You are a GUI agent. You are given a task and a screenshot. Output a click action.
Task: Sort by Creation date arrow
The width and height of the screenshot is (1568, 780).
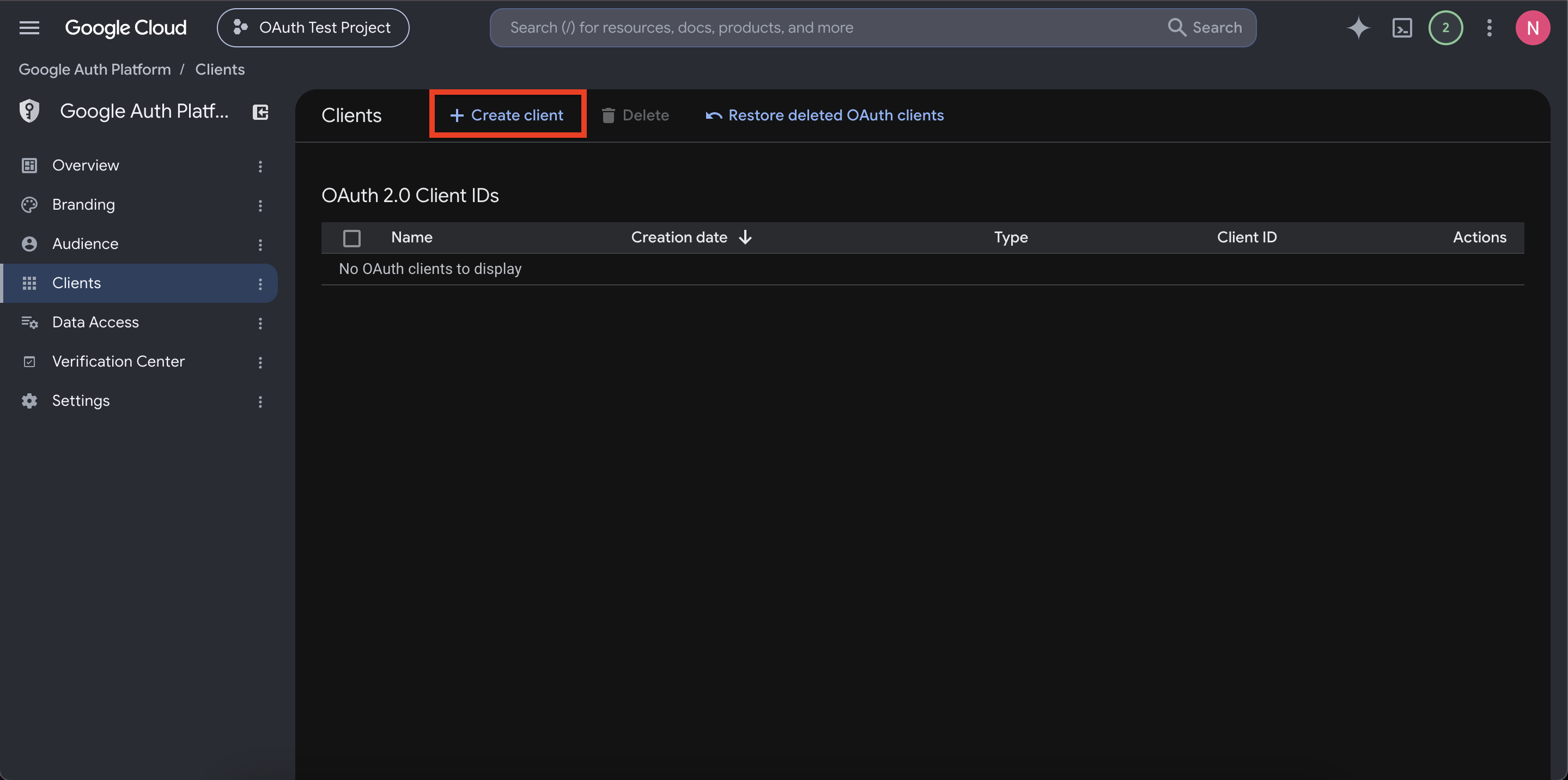tap(745, 237)
